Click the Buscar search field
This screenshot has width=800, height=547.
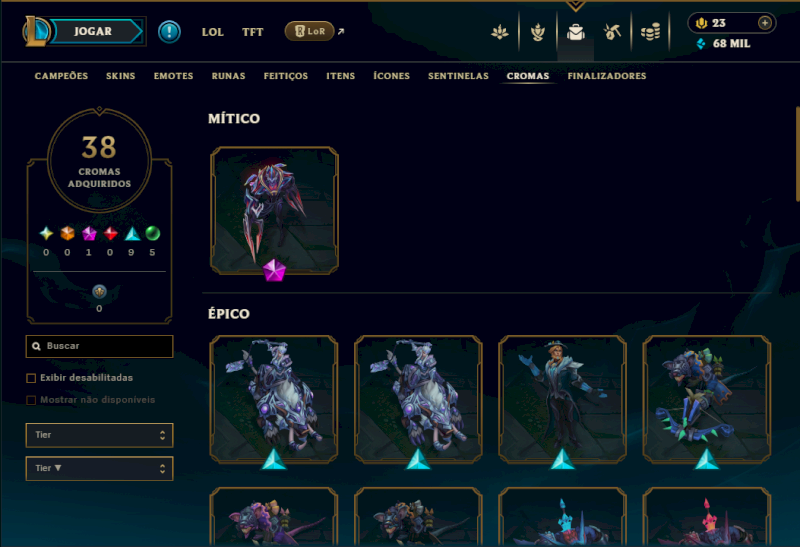(x=99, y=346)
